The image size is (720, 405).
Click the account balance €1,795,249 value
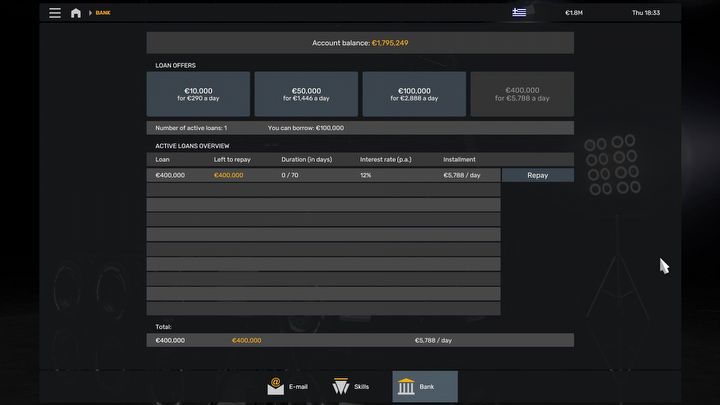pyautogui.click(x=390, y=43)
